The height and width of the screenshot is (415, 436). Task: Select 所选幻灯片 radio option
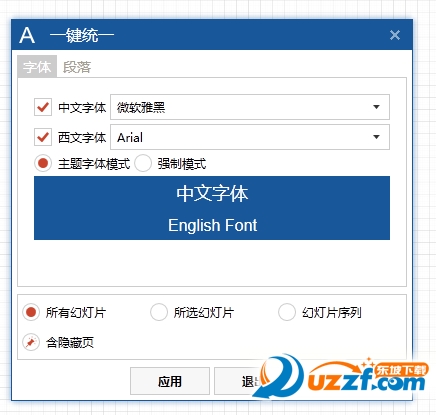click(159, 312)
